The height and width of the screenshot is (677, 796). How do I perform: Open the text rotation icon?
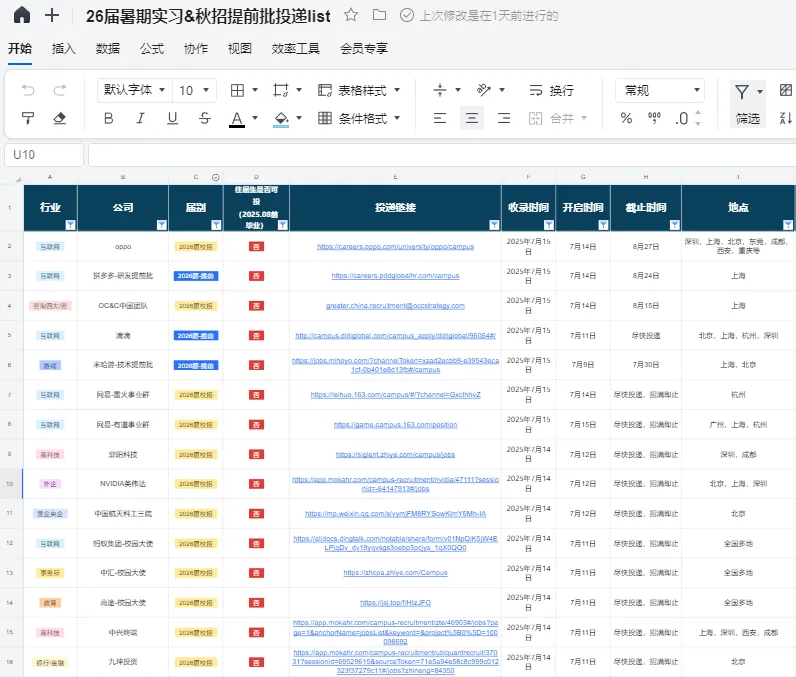[x=484, y=90]
